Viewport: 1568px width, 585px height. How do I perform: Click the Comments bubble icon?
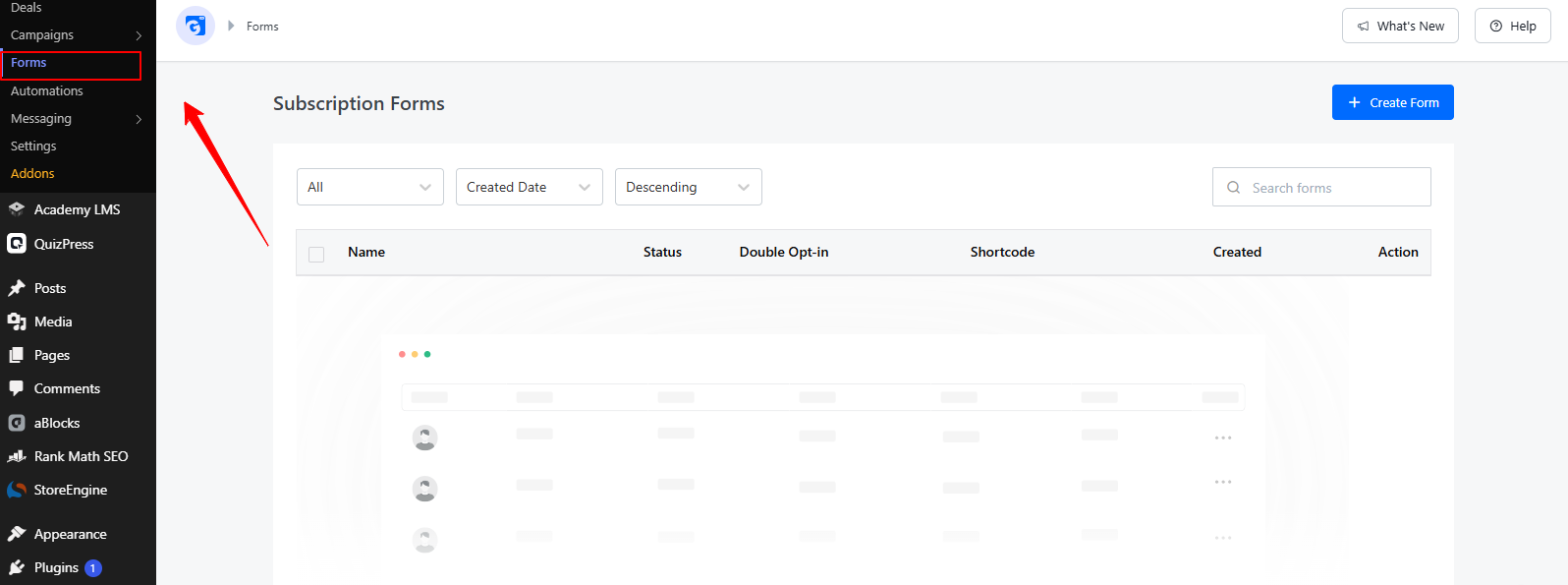17,388
